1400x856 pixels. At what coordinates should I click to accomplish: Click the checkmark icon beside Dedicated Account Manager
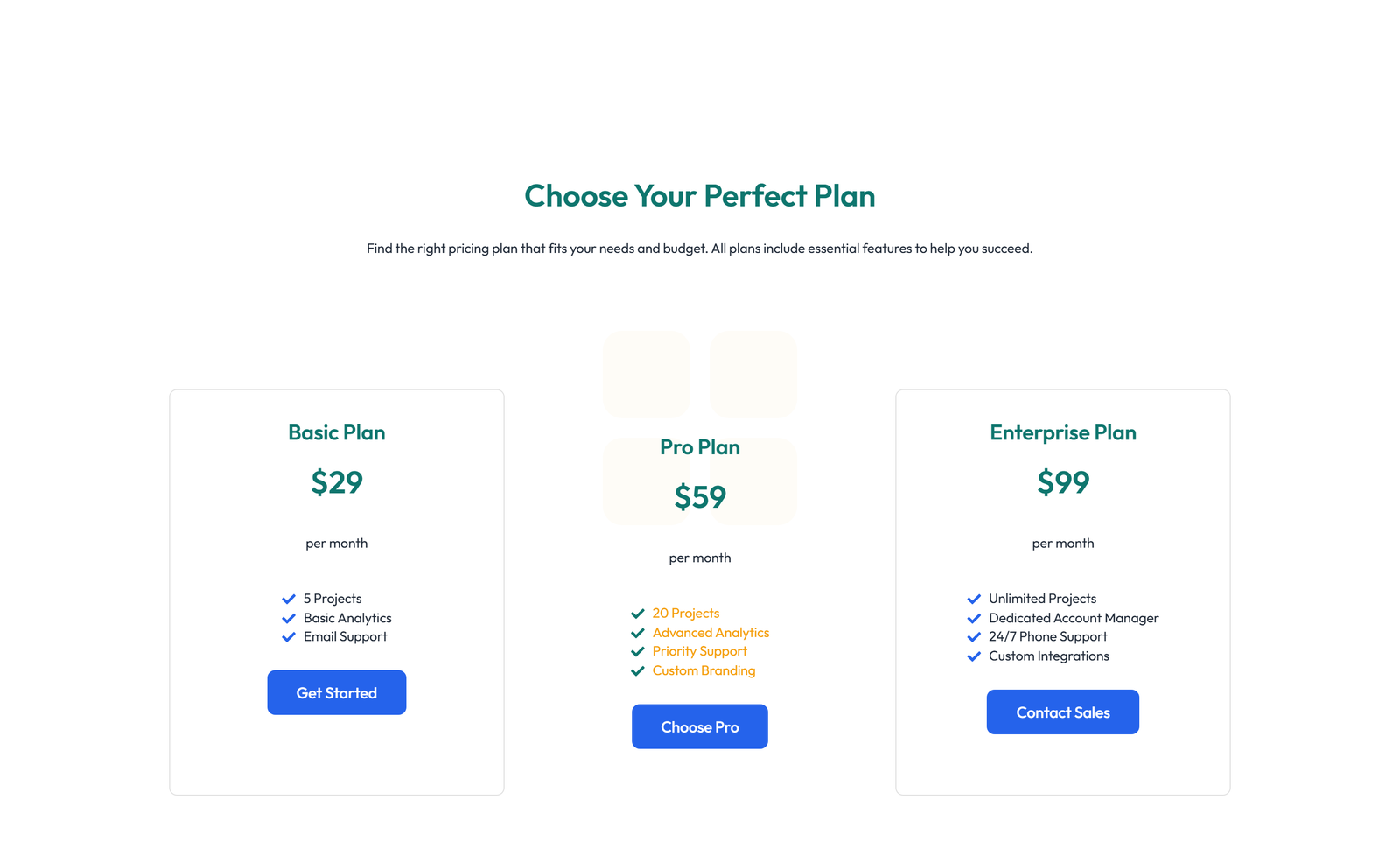974,618
